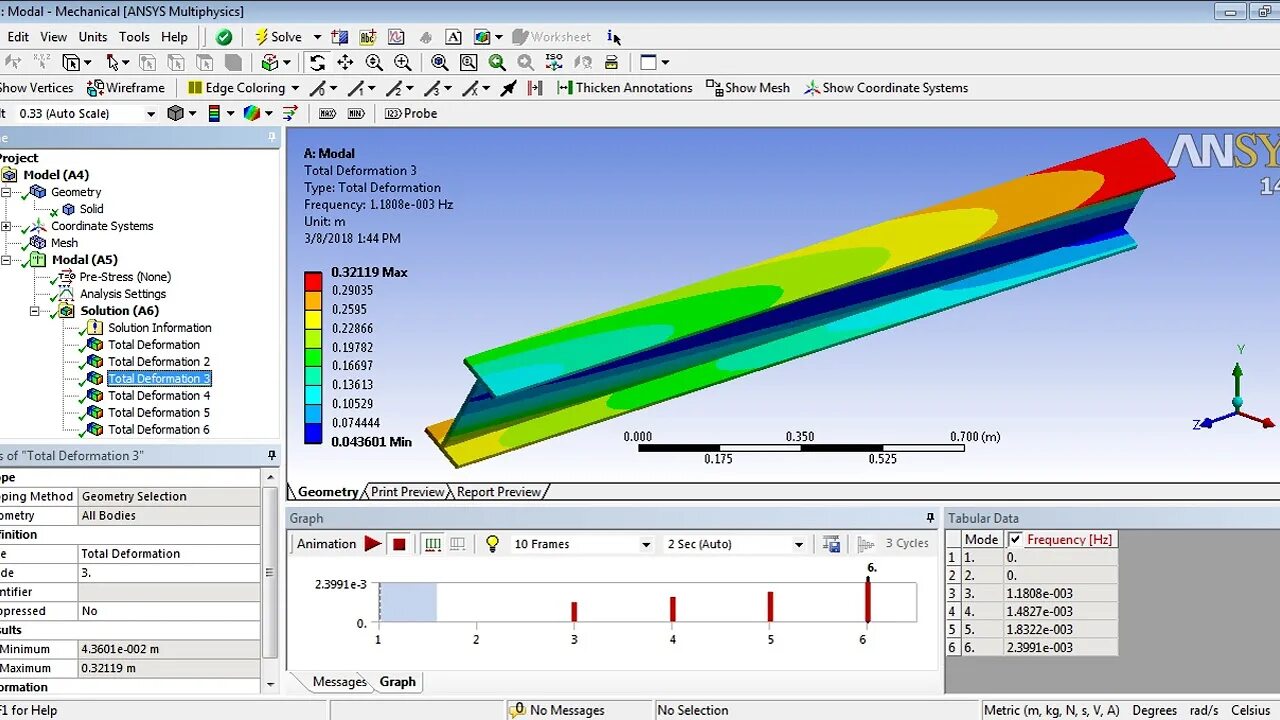This screenshot has width=1280, height=720.
Task: Click the dark blue minimum legend band
Action: click(x=314, y=433)
